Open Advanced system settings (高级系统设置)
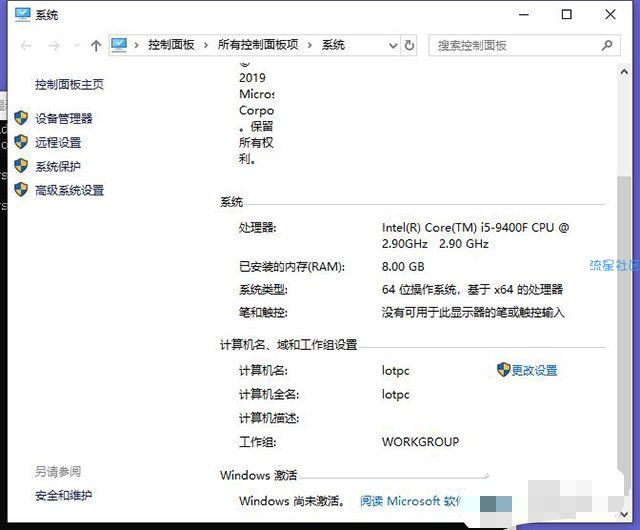The image size is (640, 530). coord(69,190)
